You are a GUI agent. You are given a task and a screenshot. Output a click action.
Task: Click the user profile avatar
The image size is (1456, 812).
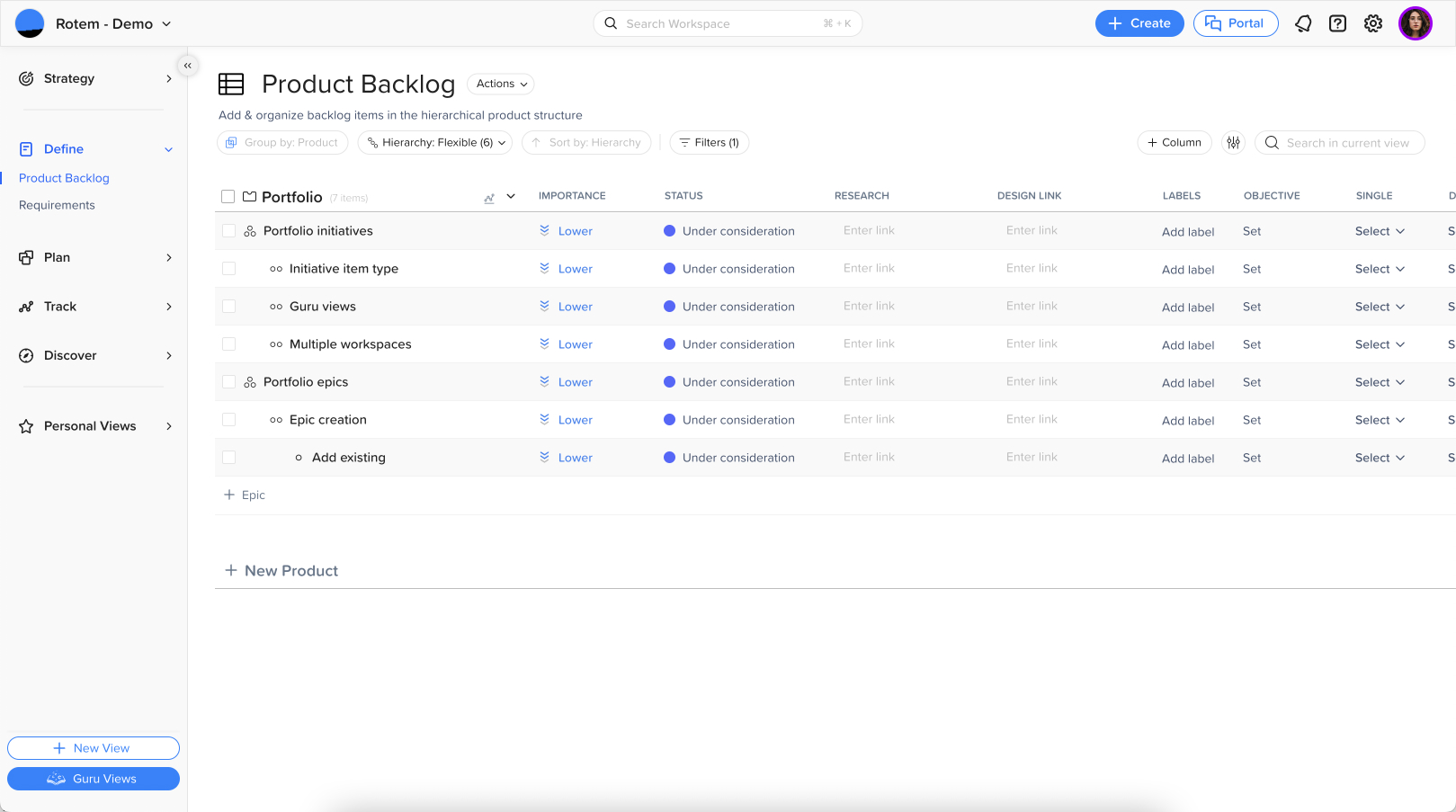1415,23
